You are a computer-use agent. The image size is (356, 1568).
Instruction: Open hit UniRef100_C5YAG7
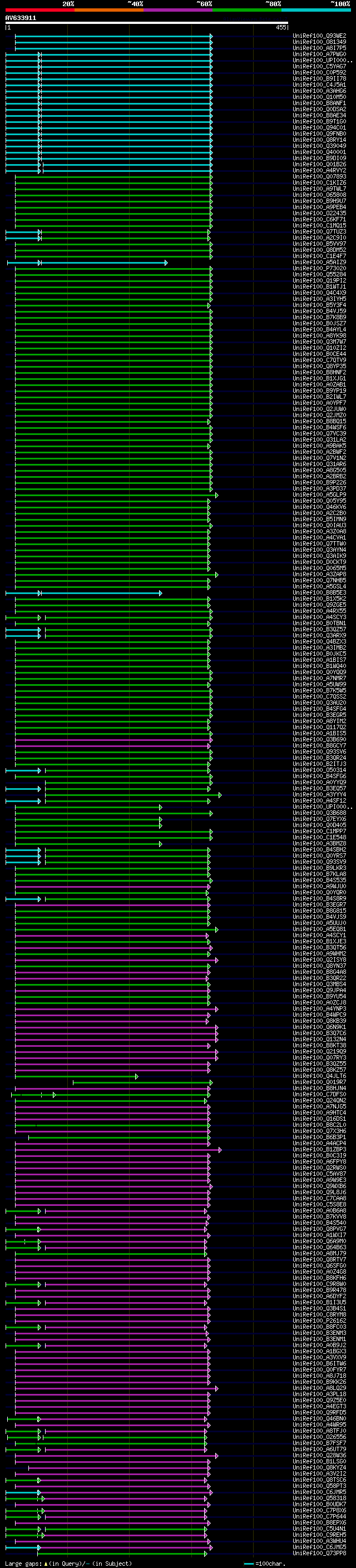(319, 66)
